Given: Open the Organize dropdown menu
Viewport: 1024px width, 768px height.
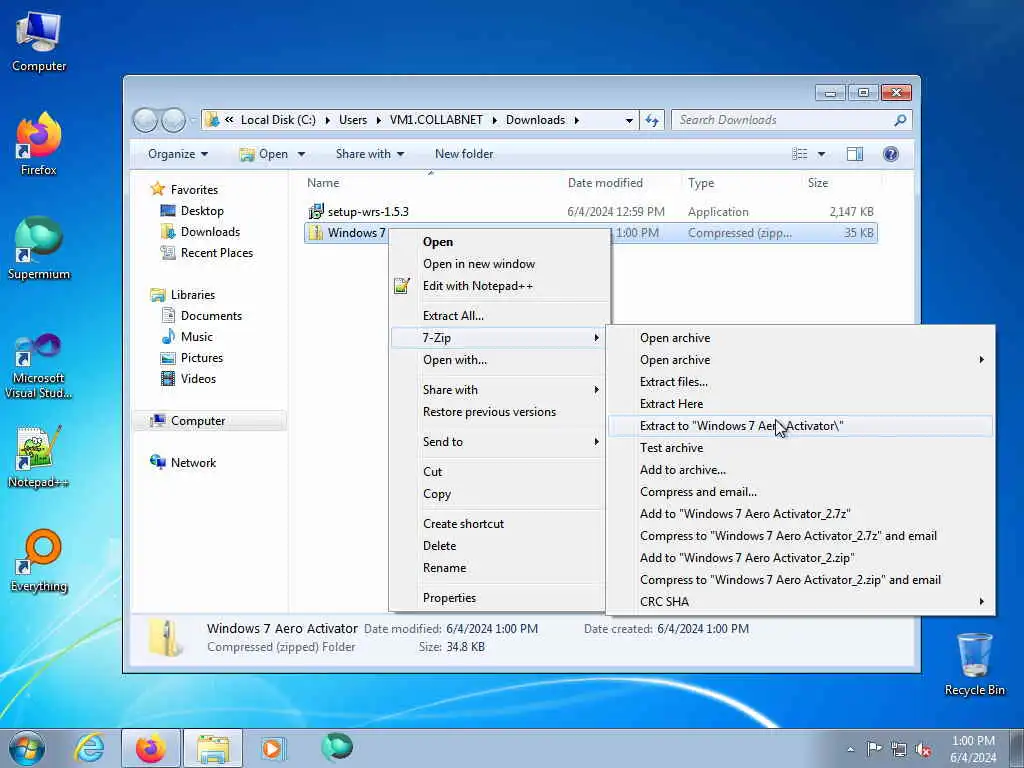Looking at the screenshot, I should coord(178,154).
